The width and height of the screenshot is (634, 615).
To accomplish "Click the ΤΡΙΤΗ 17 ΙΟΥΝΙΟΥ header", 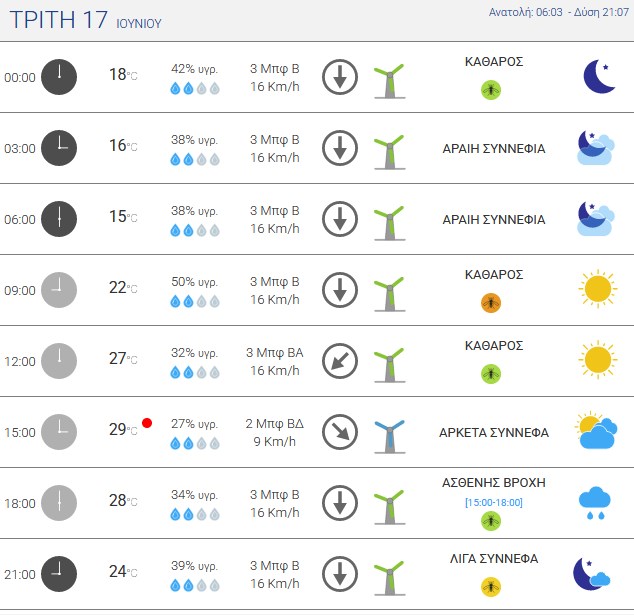I will 85,19.
